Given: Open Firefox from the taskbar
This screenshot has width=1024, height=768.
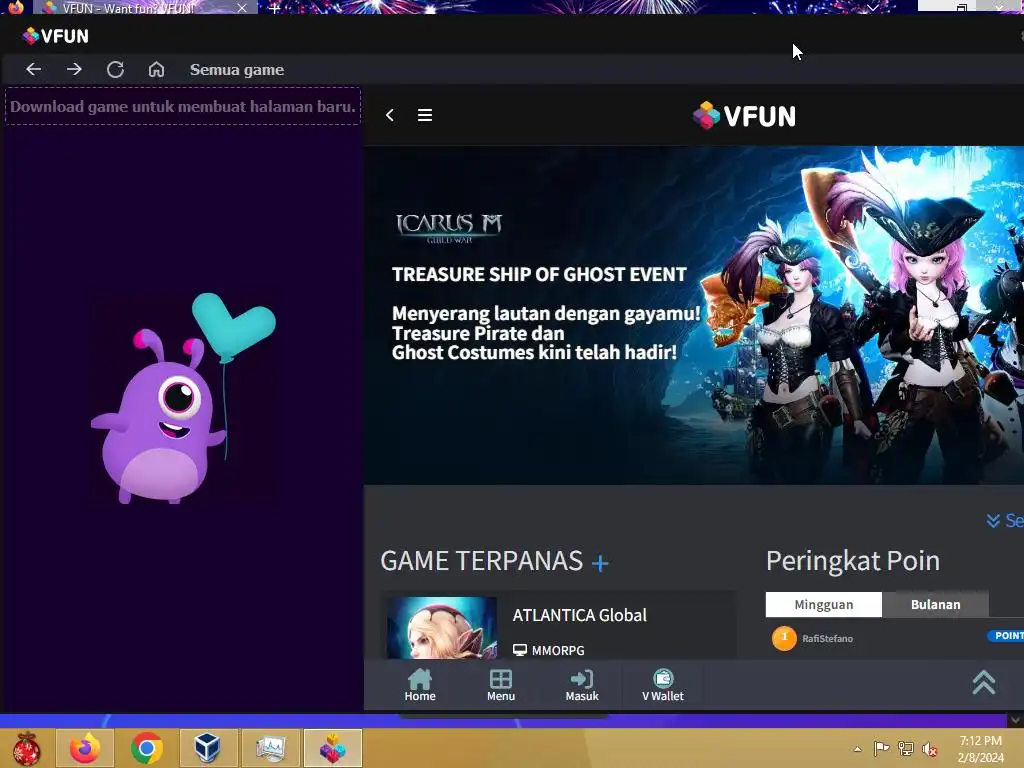Looking at the screenshot, I should coord(85,748).
